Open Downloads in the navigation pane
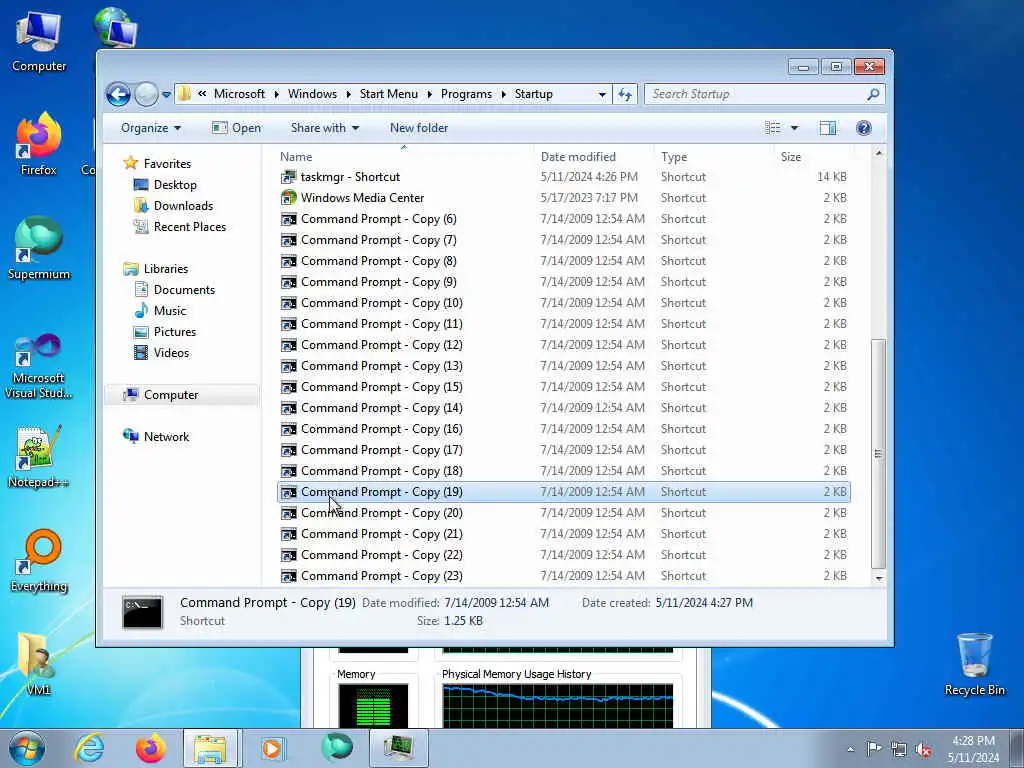The image size is (1024, 768). click(183, 206)
